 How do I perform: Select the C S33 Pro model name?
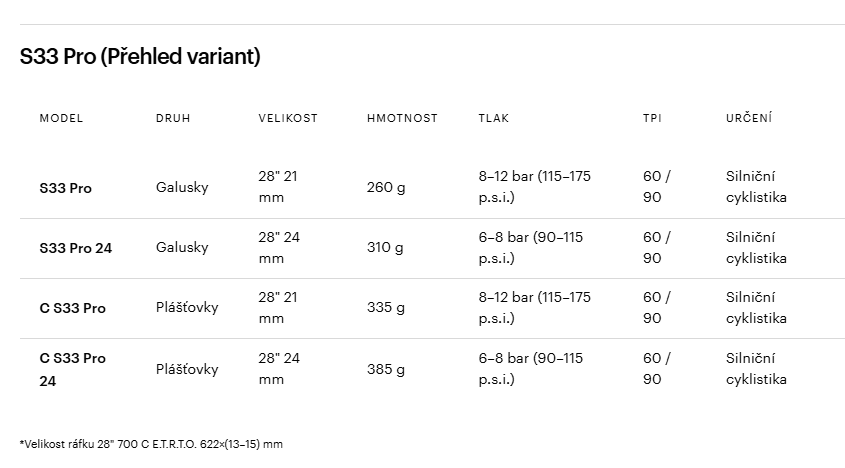pyautogui.click(x=72, y=308)
